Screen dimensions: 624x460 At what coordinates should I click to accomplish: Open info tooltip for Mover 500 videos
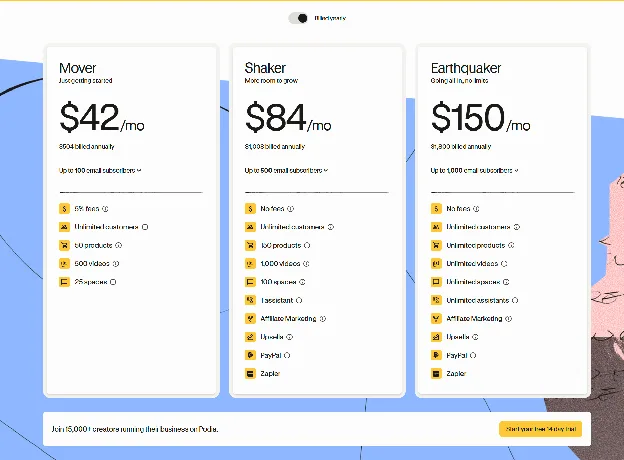116,263
